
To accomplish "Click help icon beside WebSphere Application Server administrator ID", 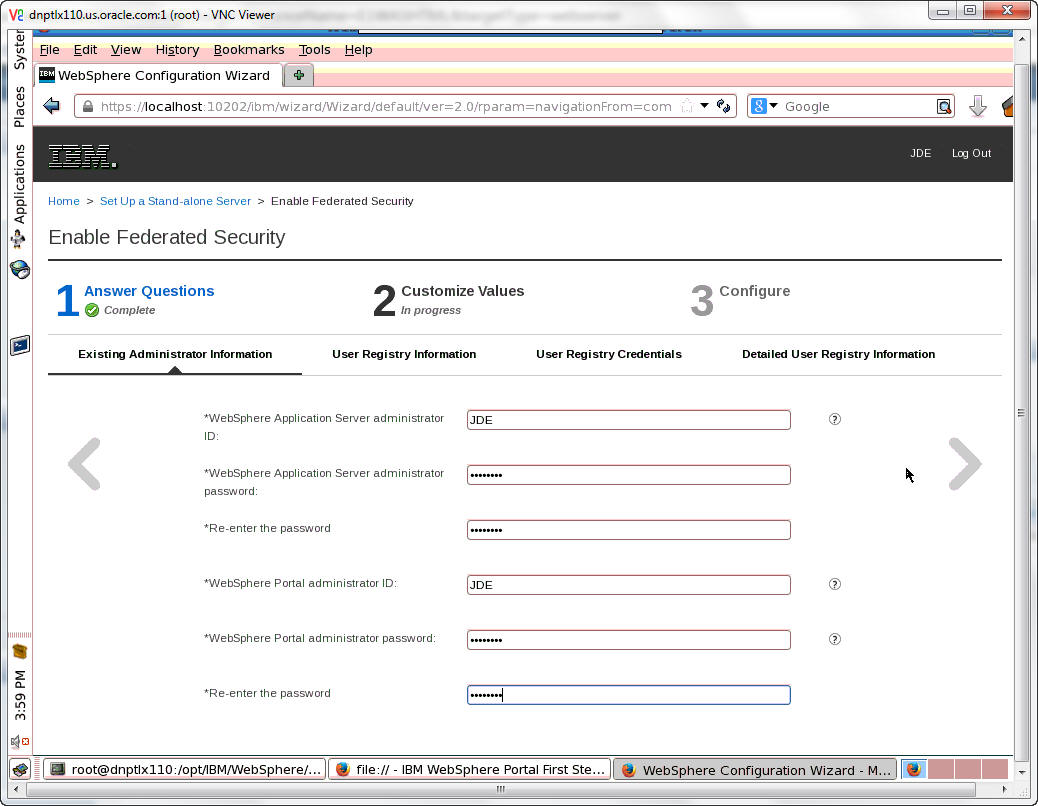I will click(x=835, y=419).
